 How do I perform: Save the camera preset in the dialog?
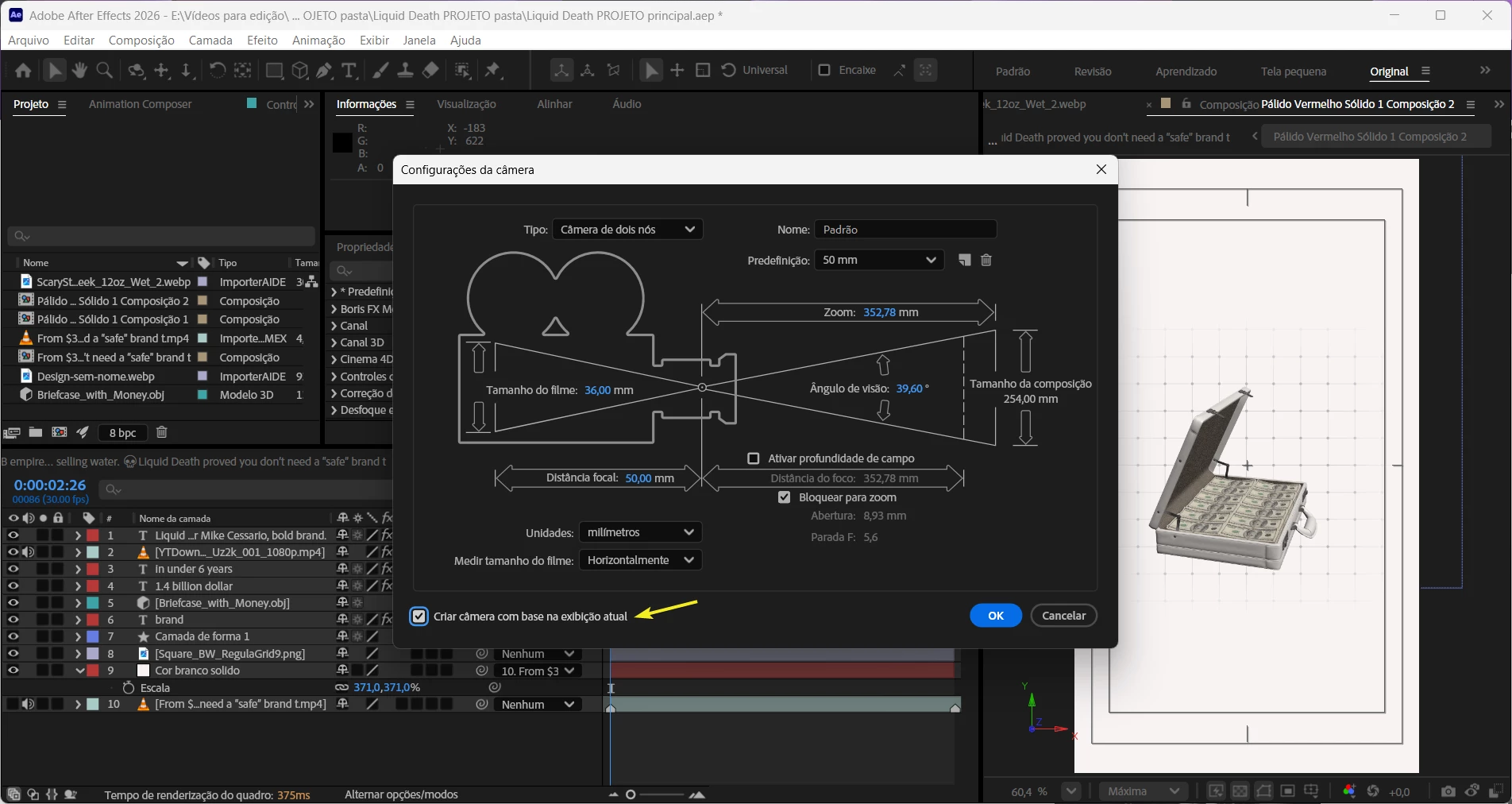[x=964, y=260]
